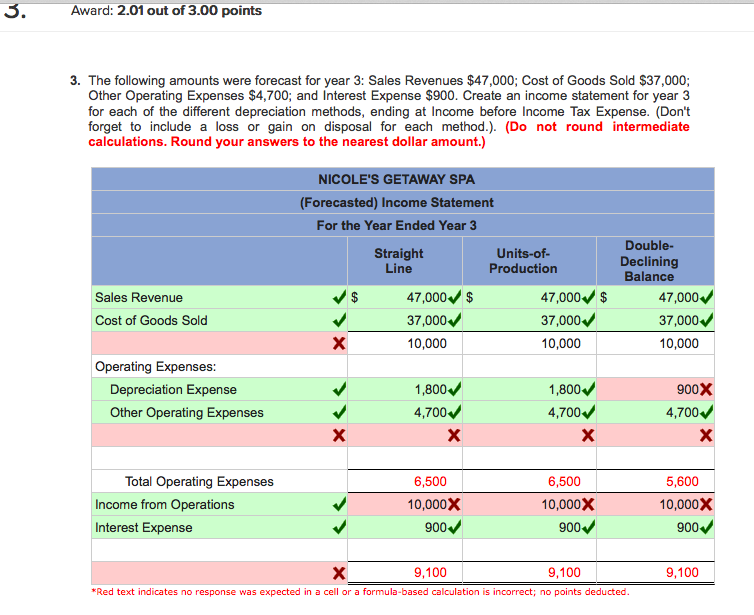Click the red X in the blank Straight Line cell below 4,700

click(x=454, y=436)
